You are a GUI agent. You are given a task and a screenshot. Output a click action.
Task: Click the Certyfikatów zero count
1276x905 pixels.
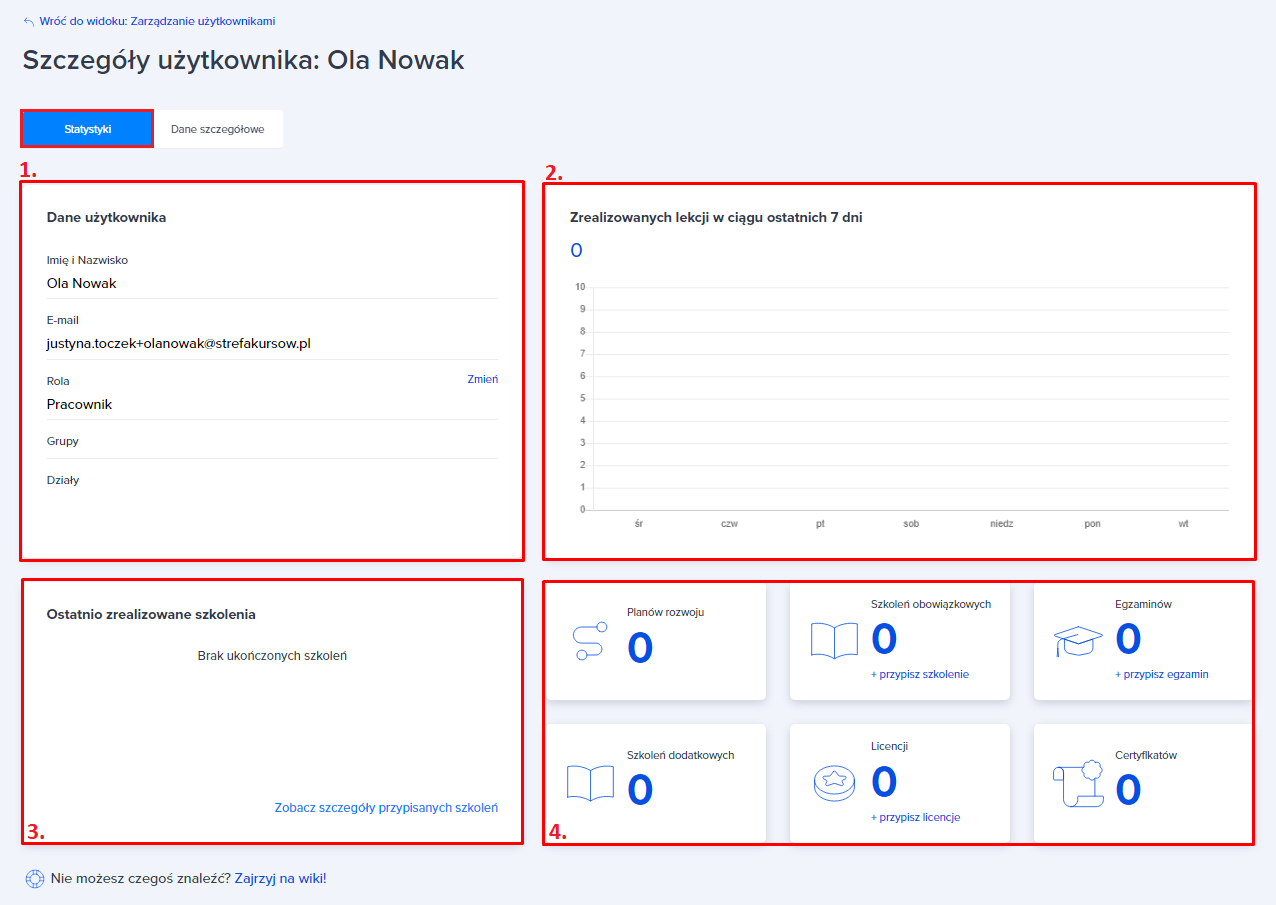coord(1128,790)
